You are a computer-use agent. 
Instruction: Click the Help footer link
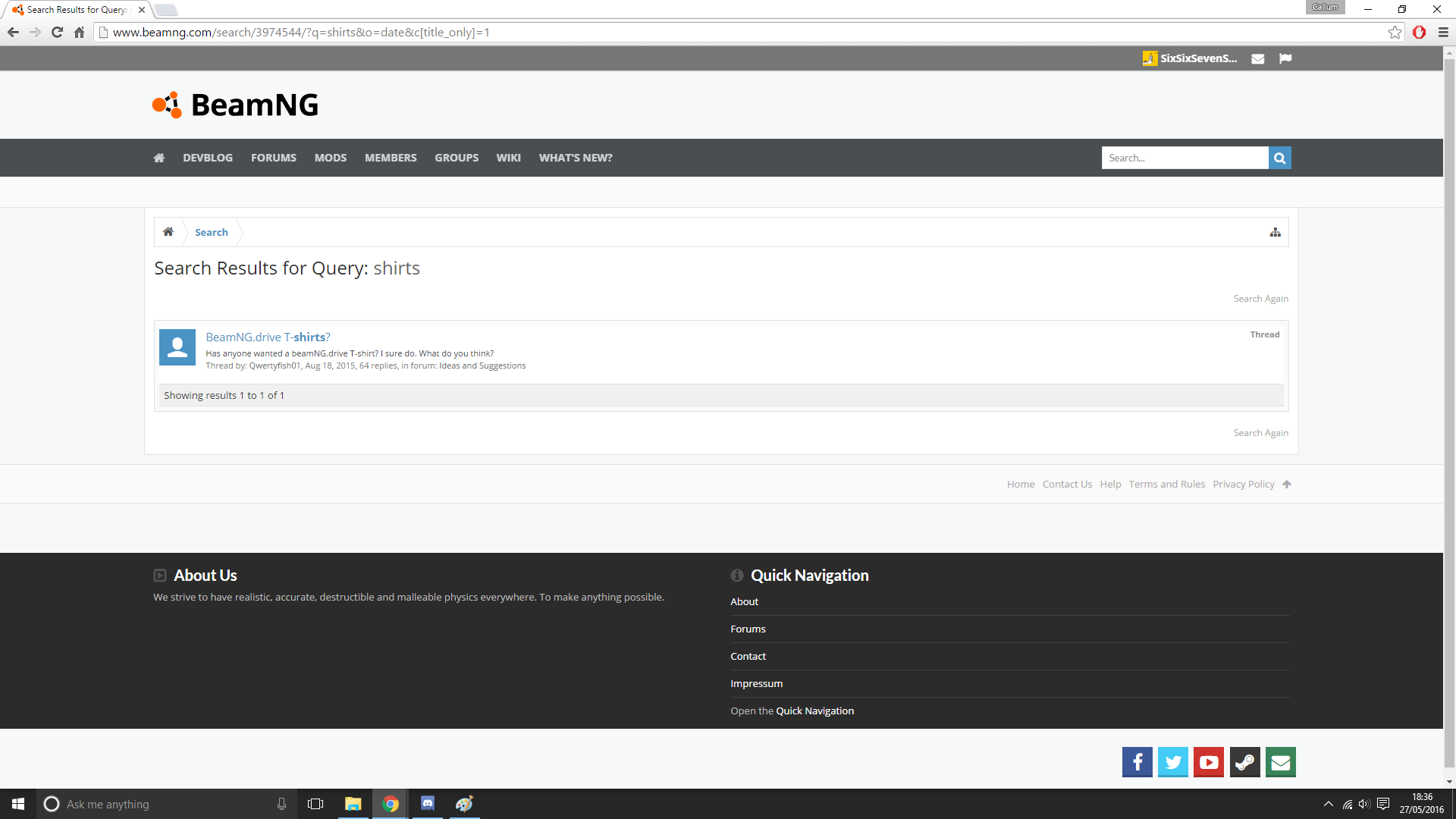(x=1110, y=485)
